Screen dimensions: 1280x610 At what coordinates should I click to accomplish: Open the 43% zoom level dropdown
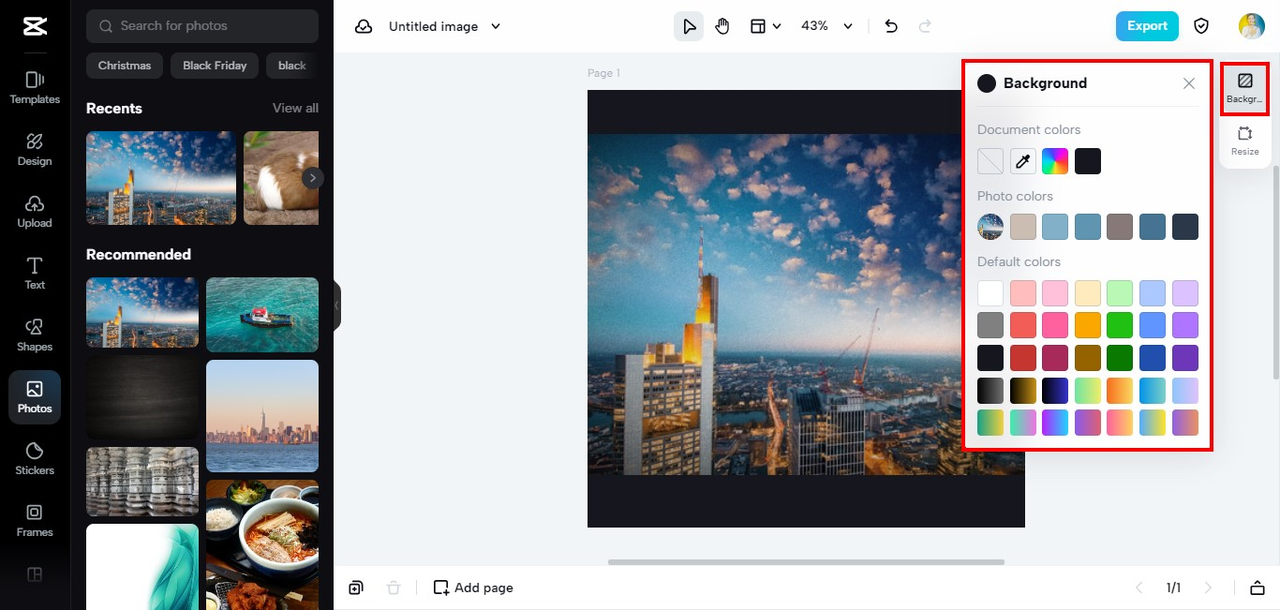tap(827, 26)
